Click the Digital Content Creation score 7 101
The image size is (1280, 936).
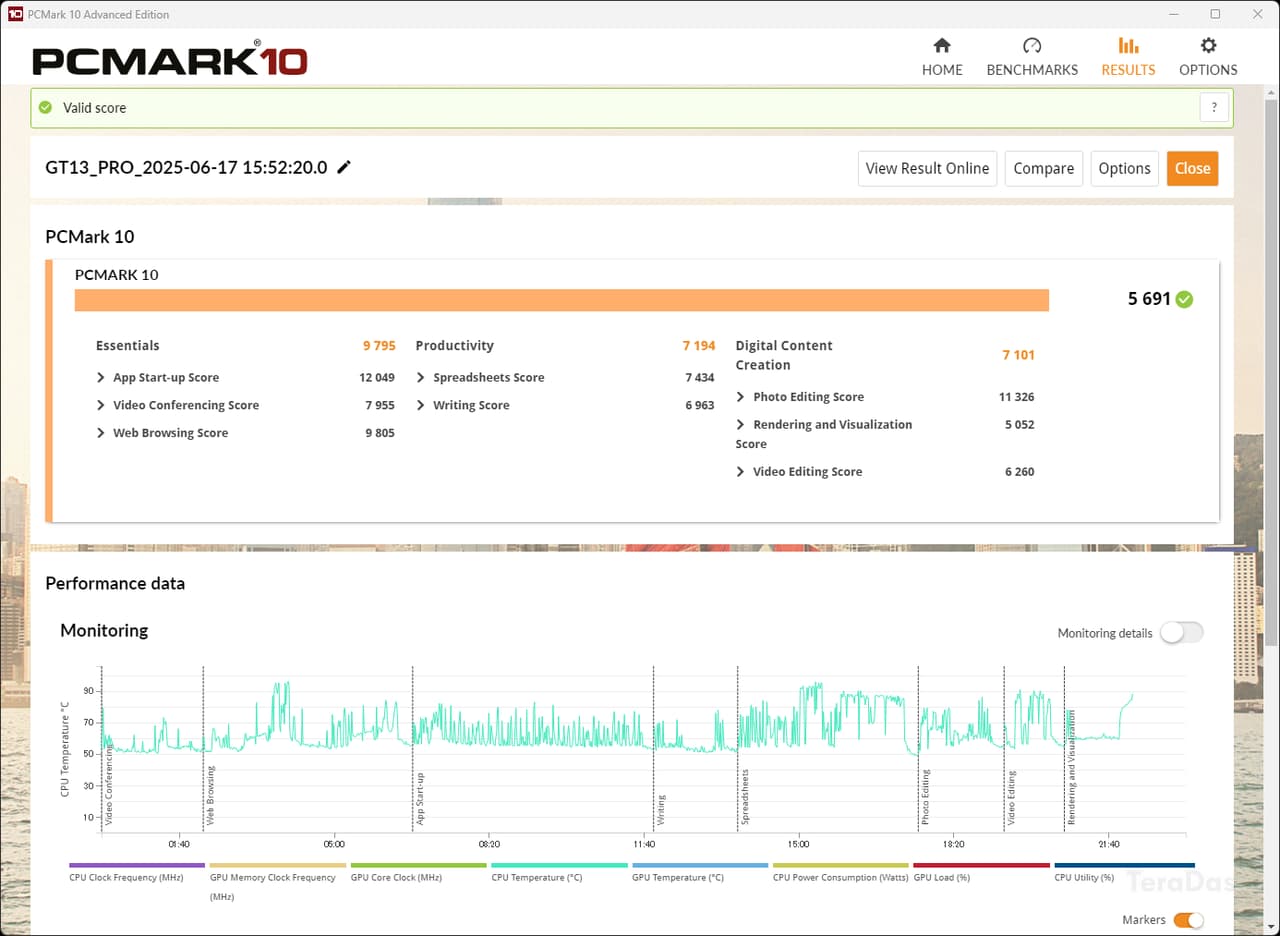click(1019, 355)
